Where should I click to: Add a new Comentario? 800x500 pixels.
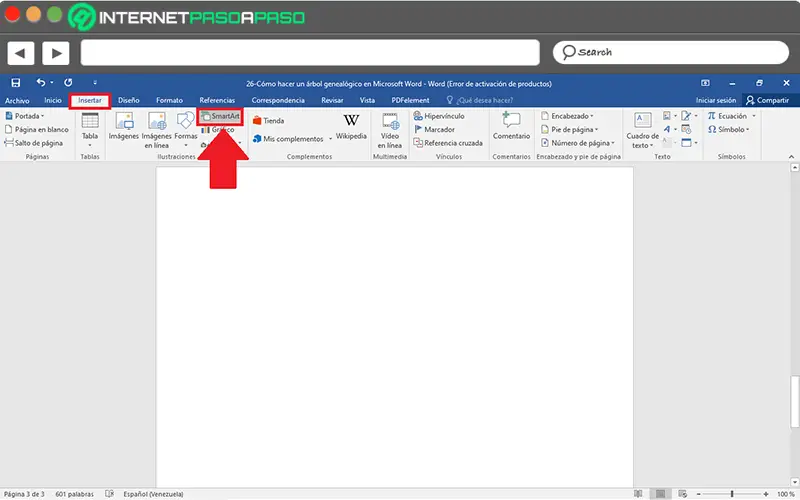(x=511, y=127)
